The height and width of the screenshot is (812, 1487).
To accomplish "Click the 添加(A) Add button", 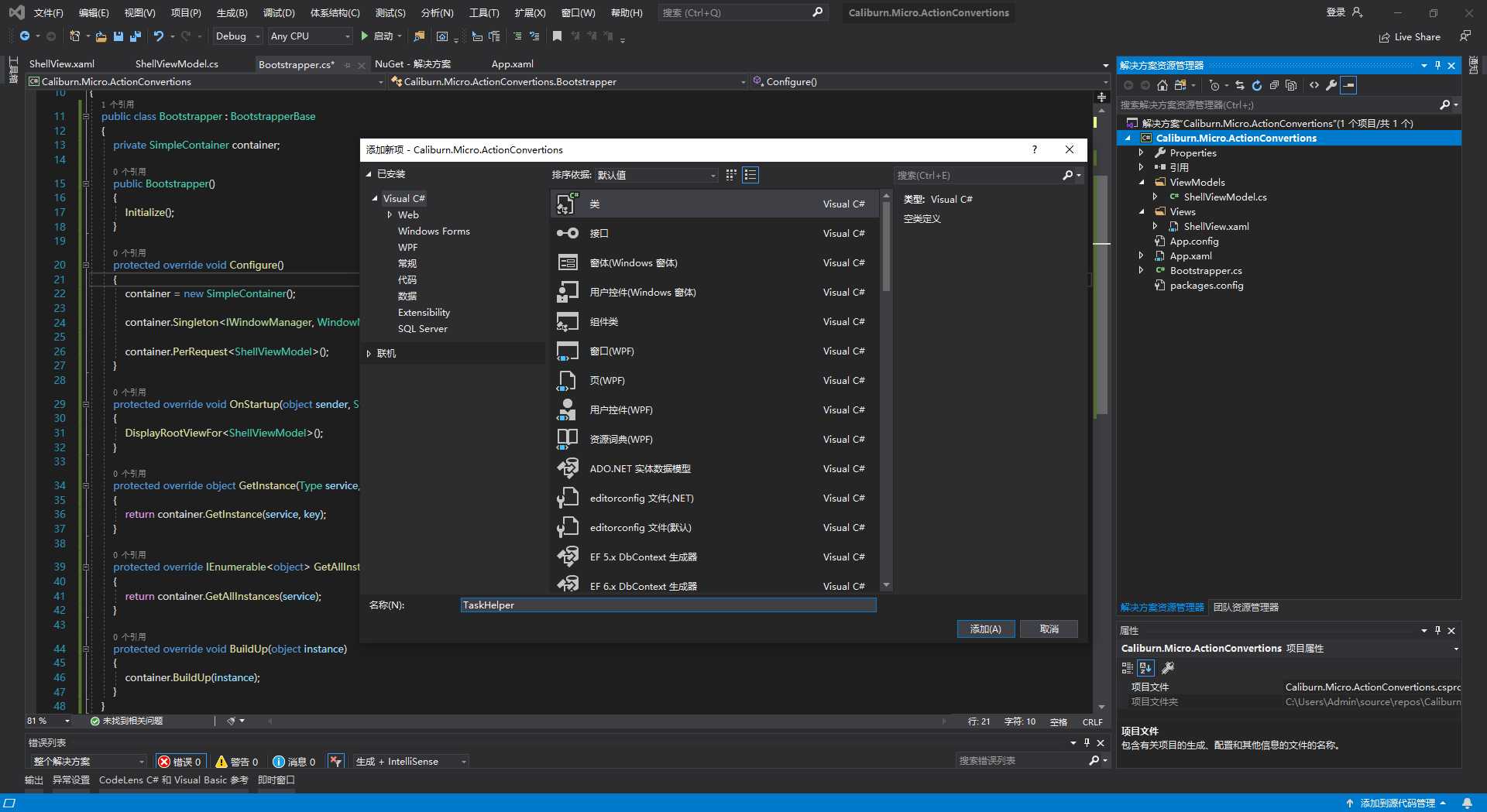I will coord(985,629).
